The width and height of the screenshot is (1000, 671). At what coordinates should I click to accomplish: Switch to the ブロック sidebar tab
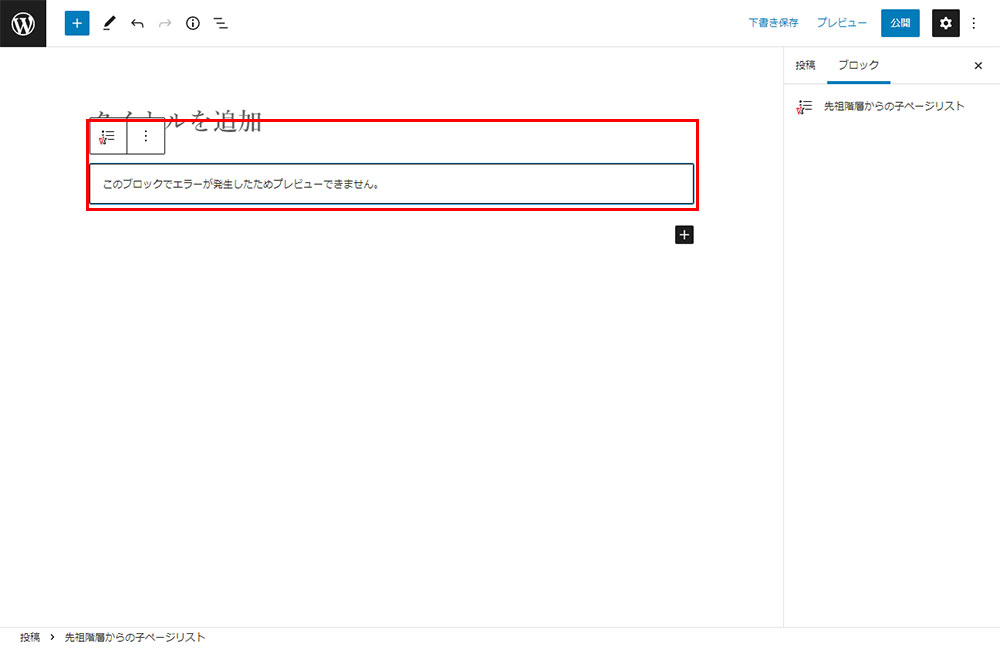(858, 65)
